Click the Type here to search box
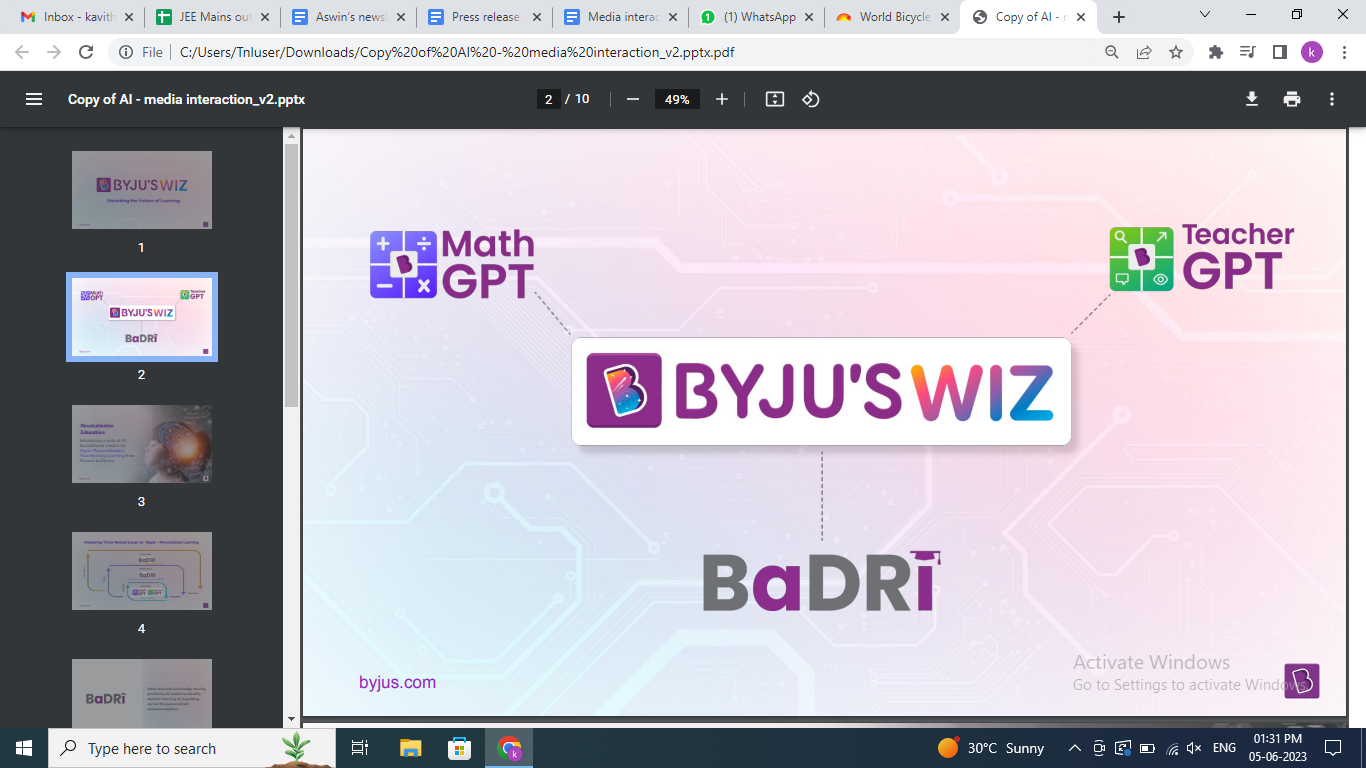The image size is (1366, 768). click(x=191, y=748)
